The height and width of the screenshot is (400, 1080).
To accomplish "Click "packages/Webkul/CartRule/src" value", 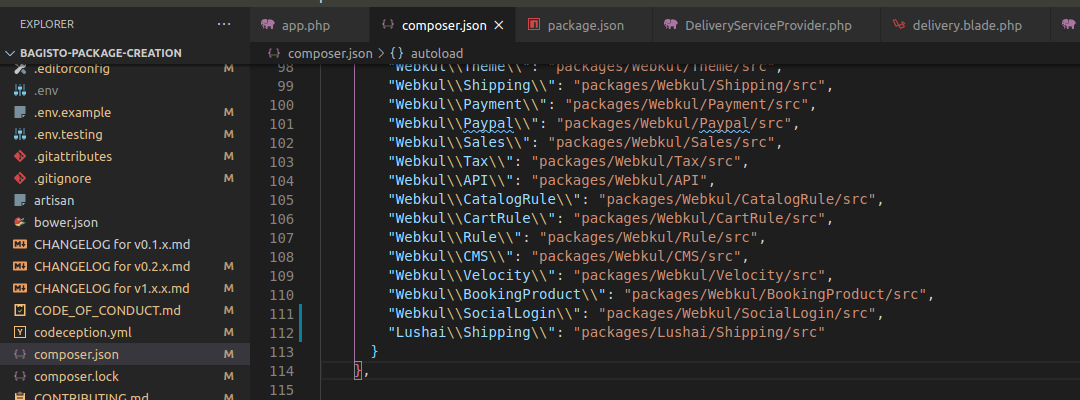I will (x=699, y=219).
